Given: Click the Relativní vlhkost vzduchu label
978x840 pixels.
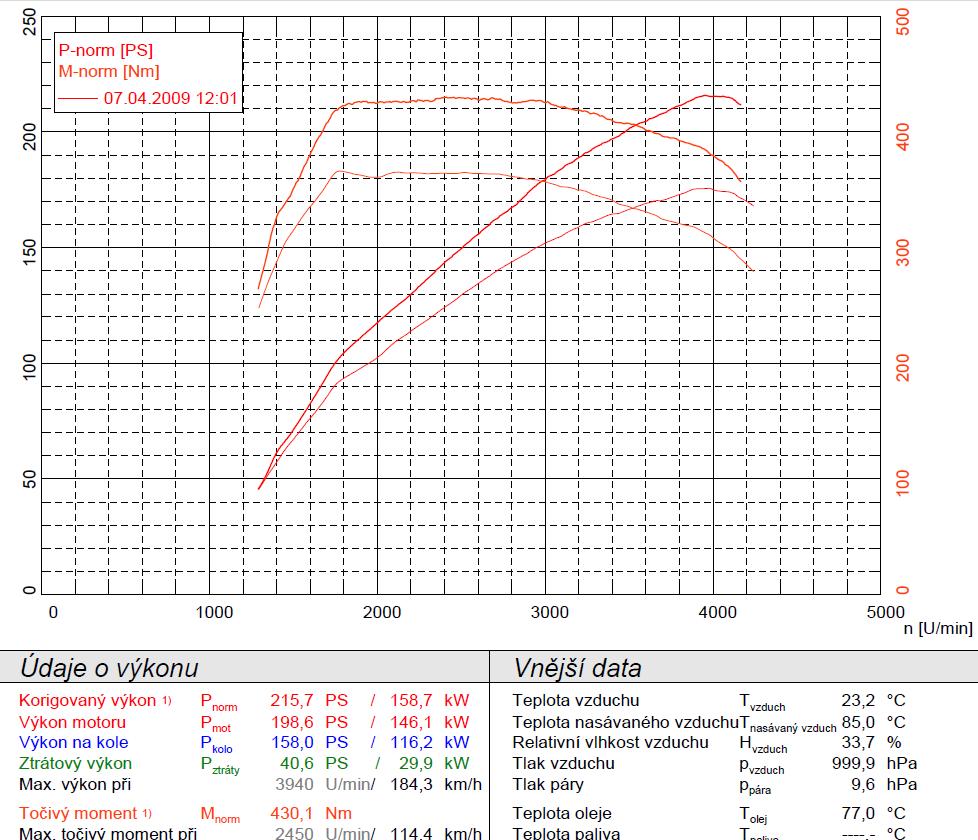Looking at the screenshot, I should tap(610, 743).
